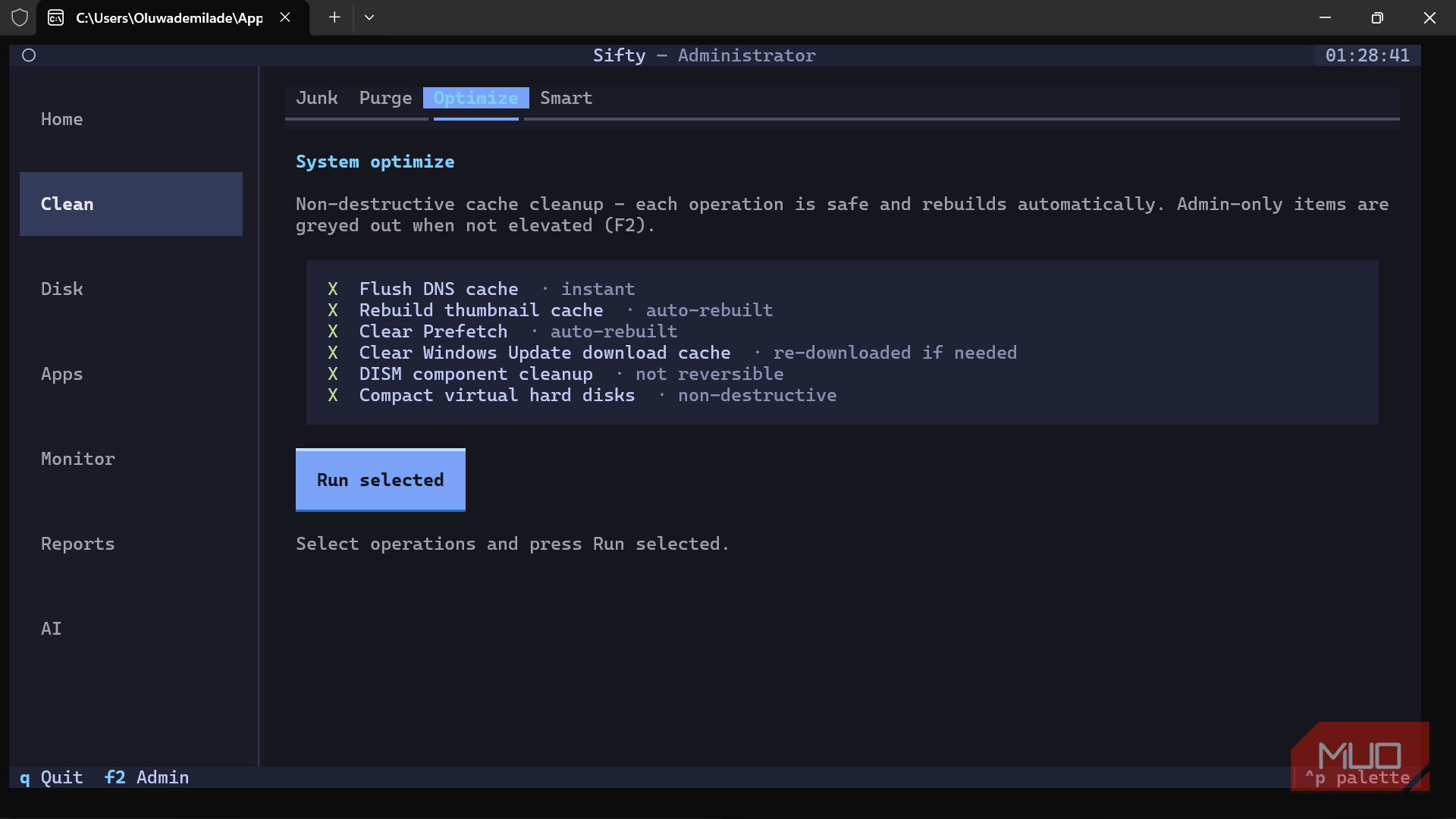1456x819 pixels.
Task: Toggle the Flush DNS cache checkbox
Action: [333, 289]
